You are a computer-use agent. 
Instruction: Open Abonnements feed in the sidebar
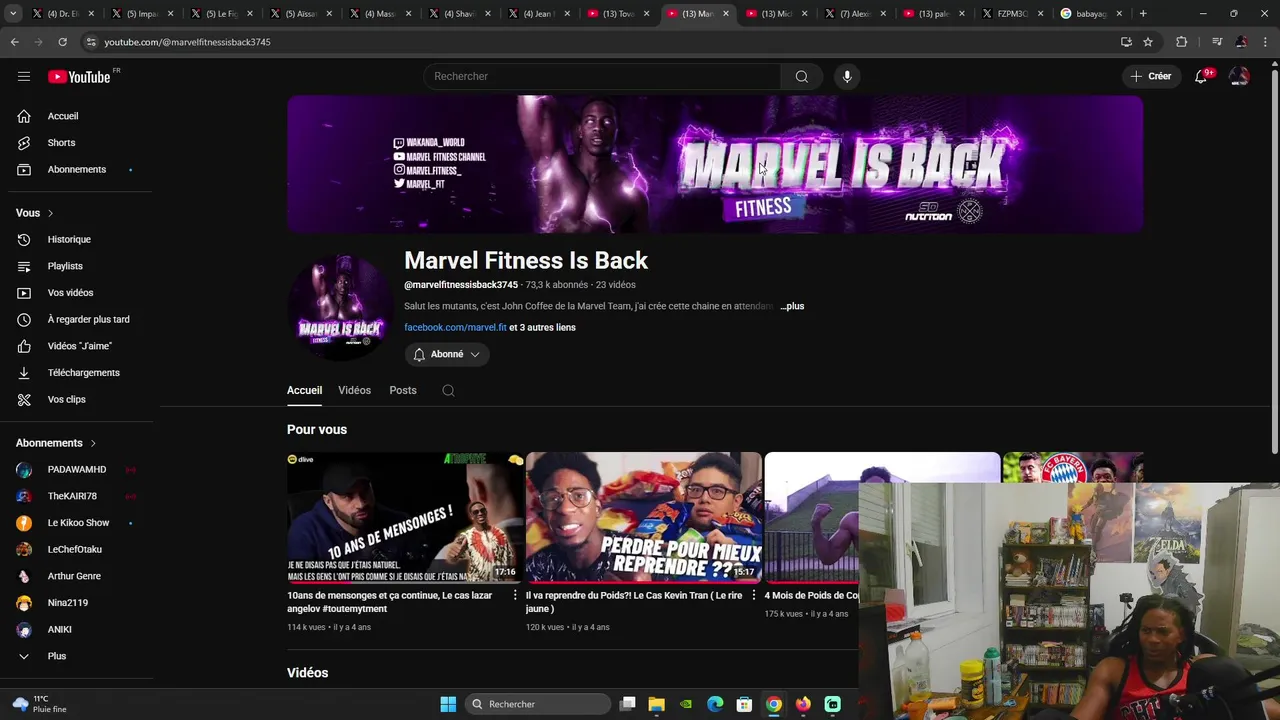[x=76, y=169]
